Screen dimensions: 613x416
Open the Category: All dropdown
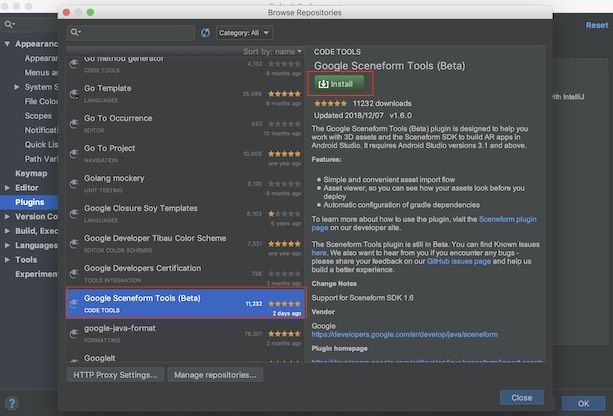[244, 33]
